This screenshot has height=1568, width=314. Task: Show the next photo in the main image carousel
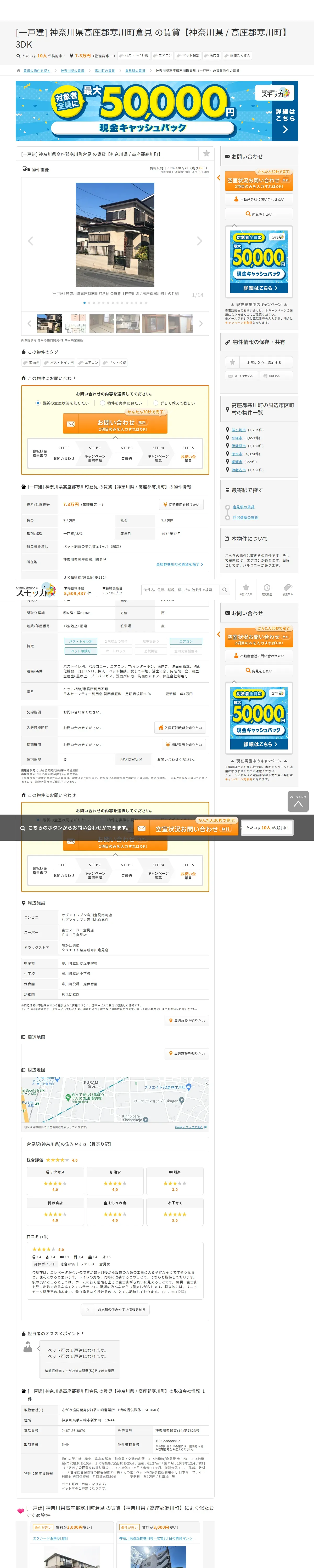point(199,241)
